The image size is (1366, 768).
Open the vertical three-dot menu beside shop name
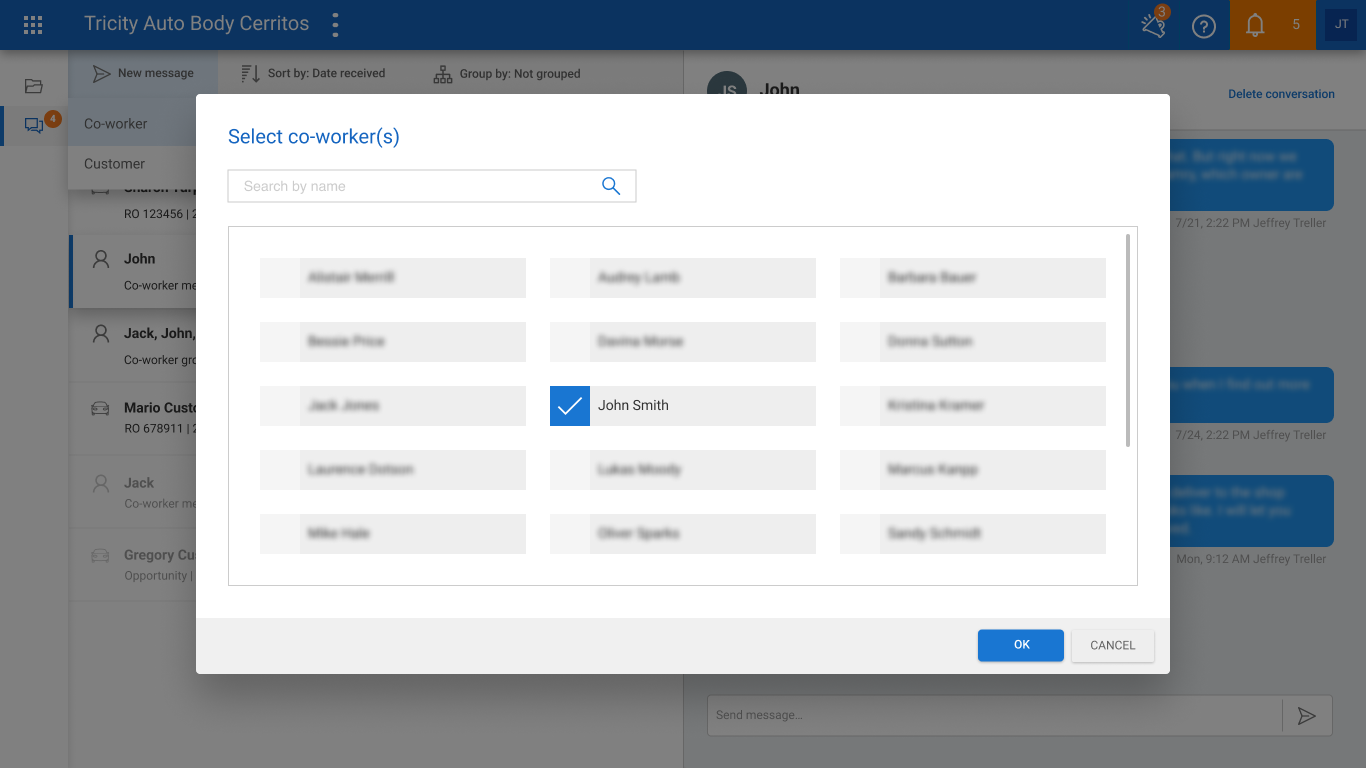335,25
